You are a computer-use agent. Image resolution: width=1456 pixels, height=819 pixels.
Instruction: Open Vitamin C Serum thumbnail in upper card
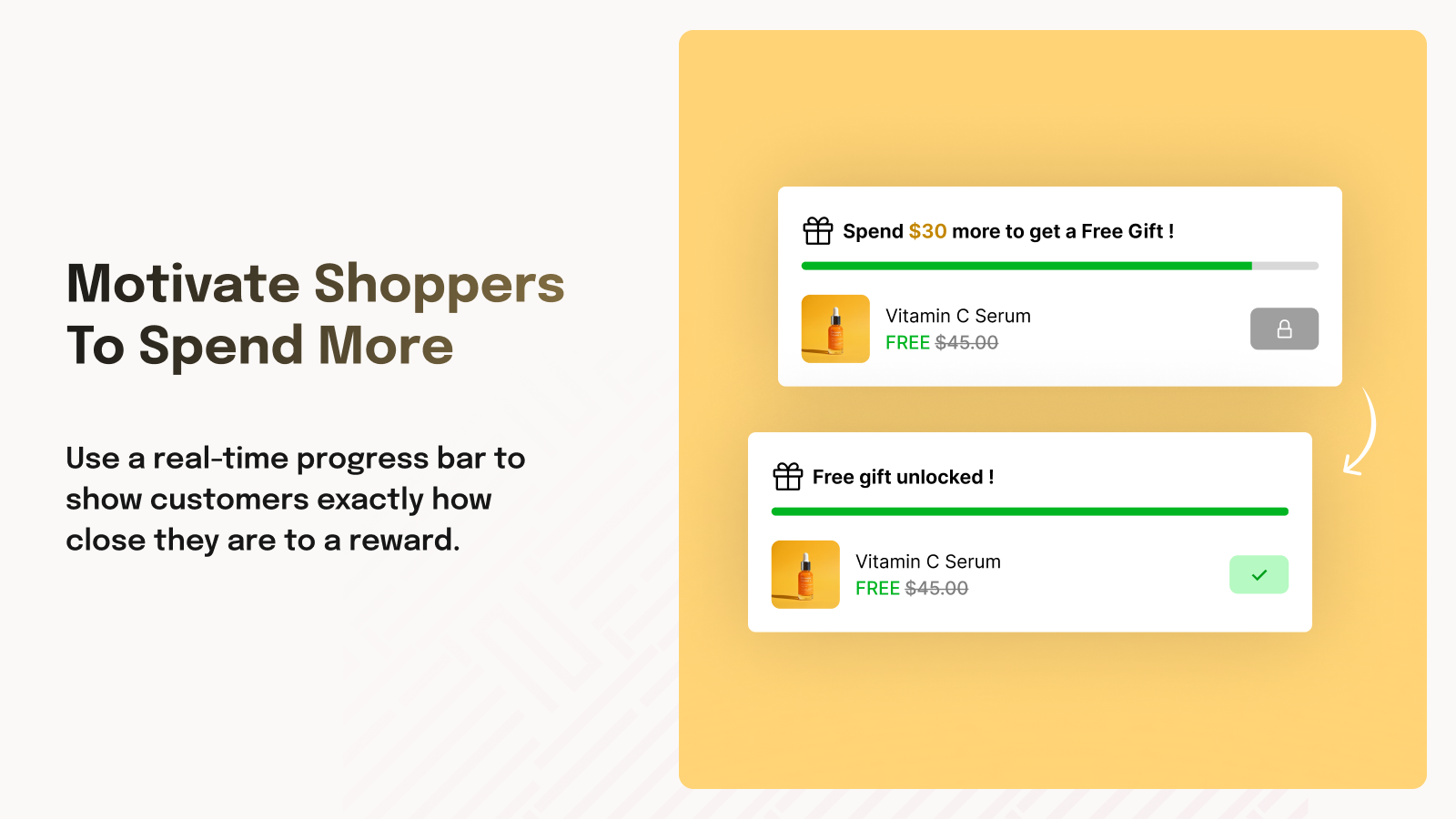[835, 329]
